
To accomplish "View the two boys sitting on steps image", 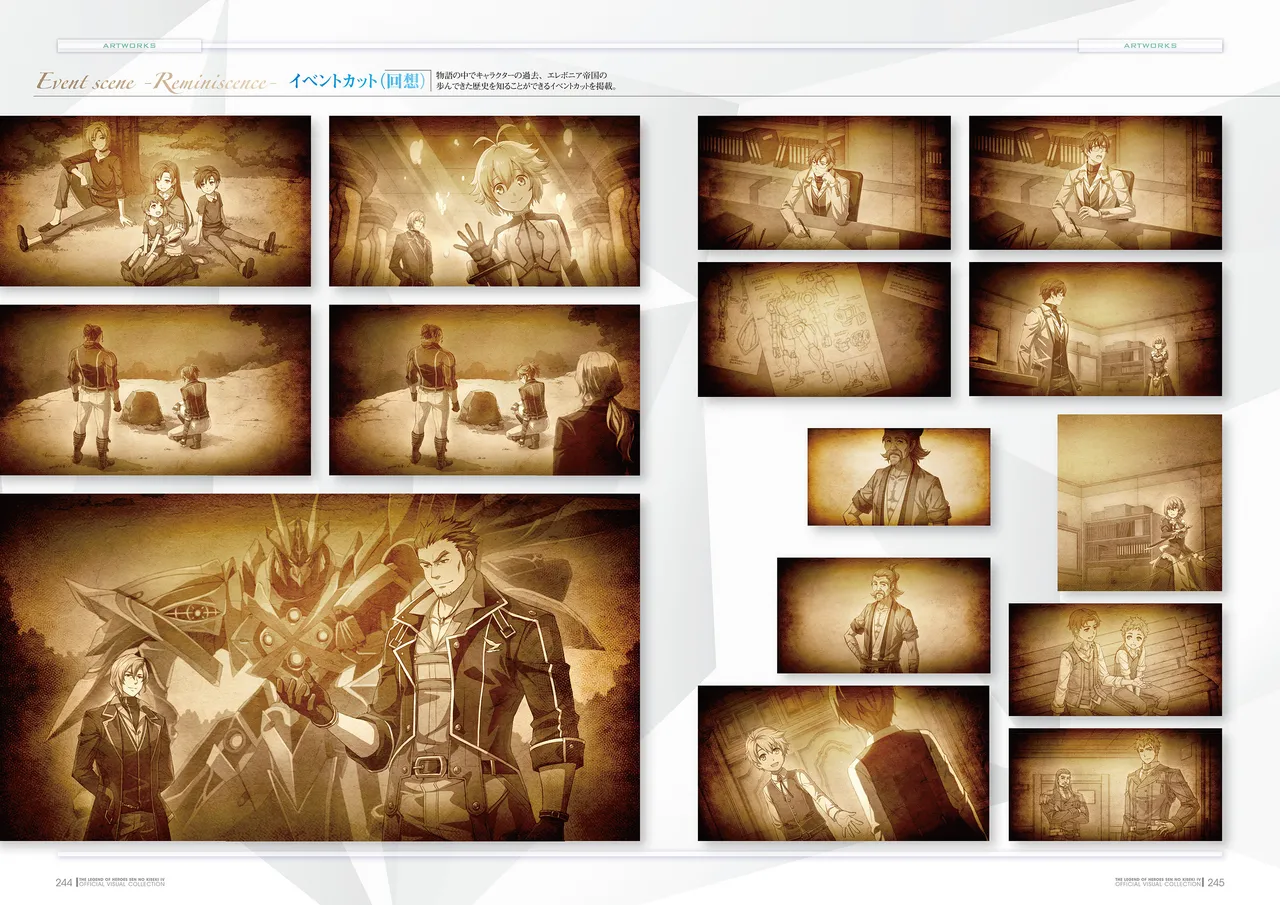I will pos(1115,659).
